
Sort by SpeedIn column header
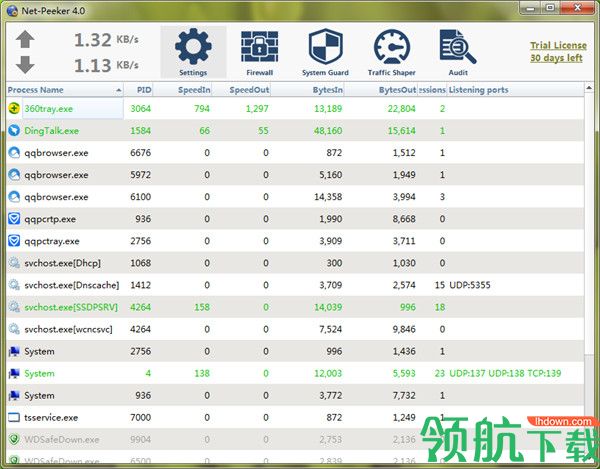[183, 90]
